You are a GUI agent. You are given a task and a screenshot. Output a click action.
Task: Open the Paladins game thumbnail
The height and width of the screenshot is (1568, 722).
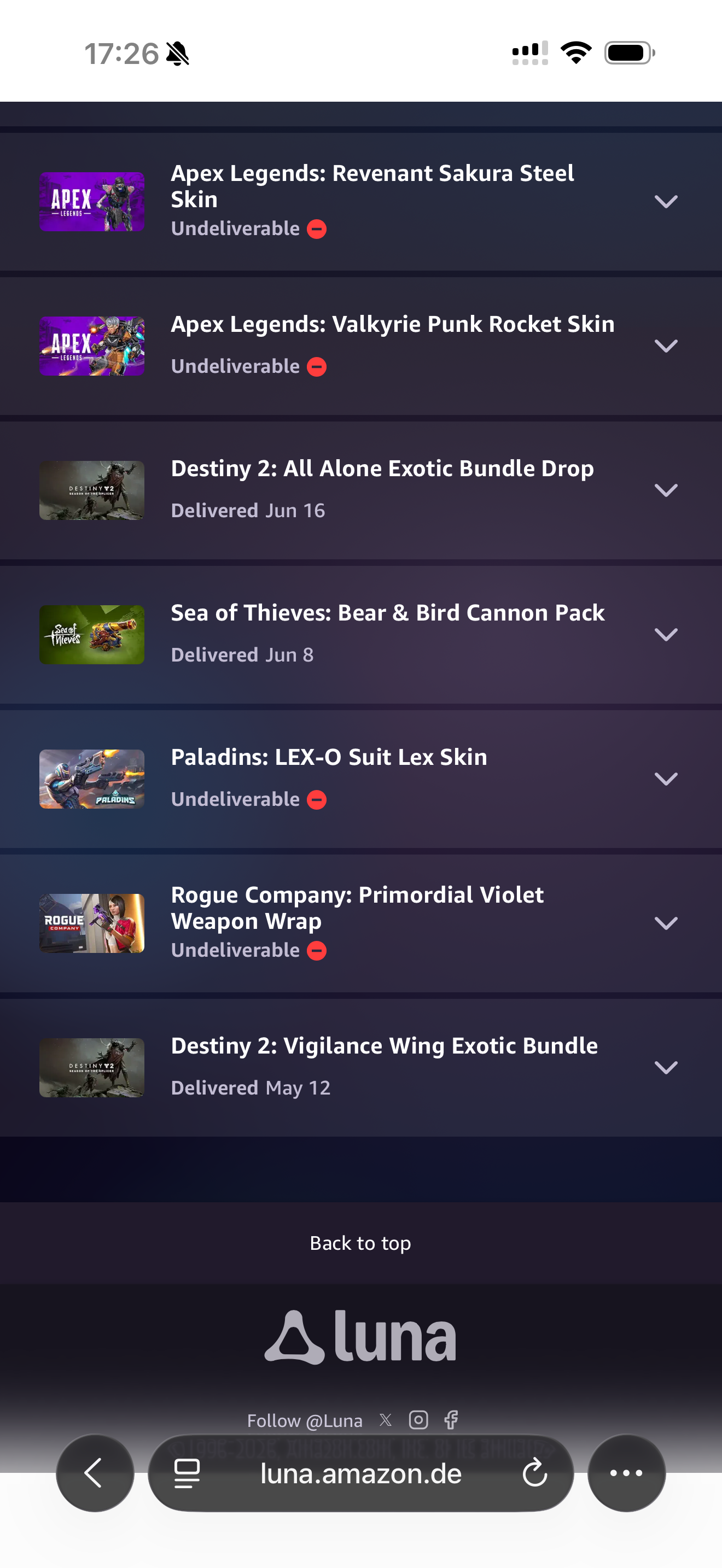[92, 779]
